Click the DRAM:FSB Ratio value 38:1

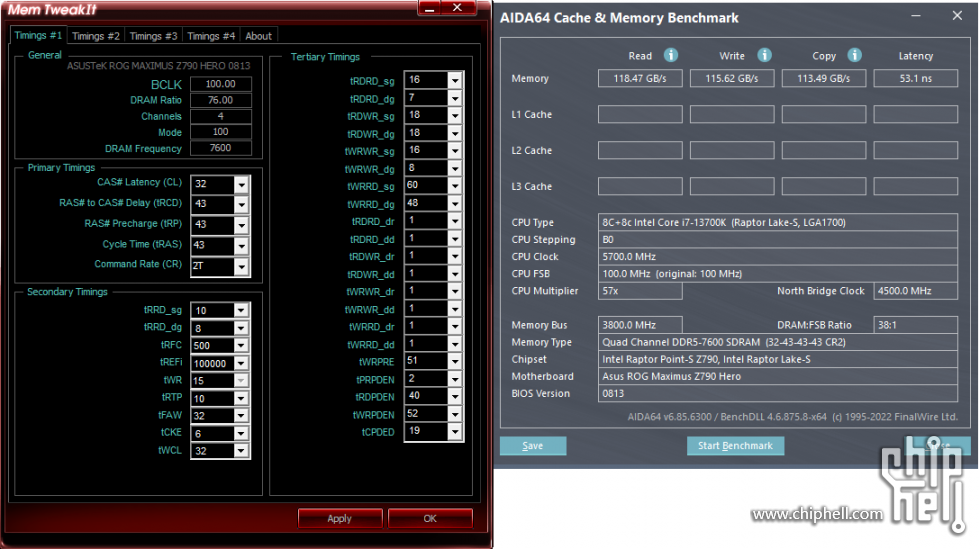pyautogui.click(x=915, y=325)
